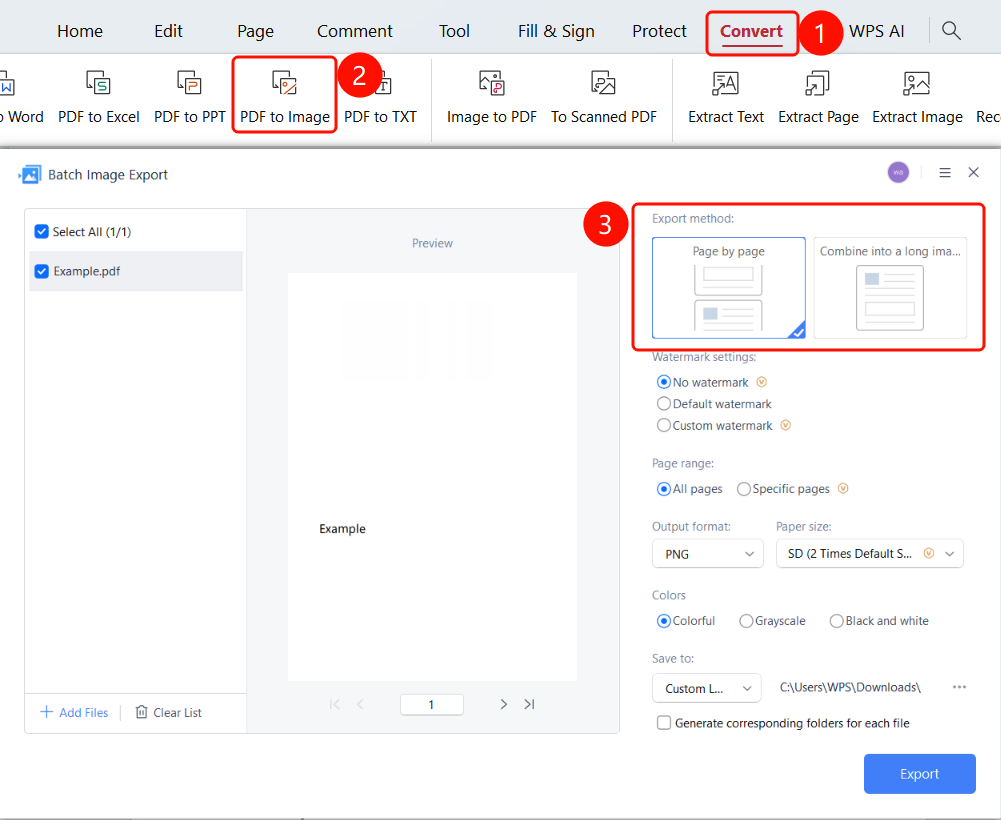
Task: Click the page number input field
Action: (x=432, y=704)
